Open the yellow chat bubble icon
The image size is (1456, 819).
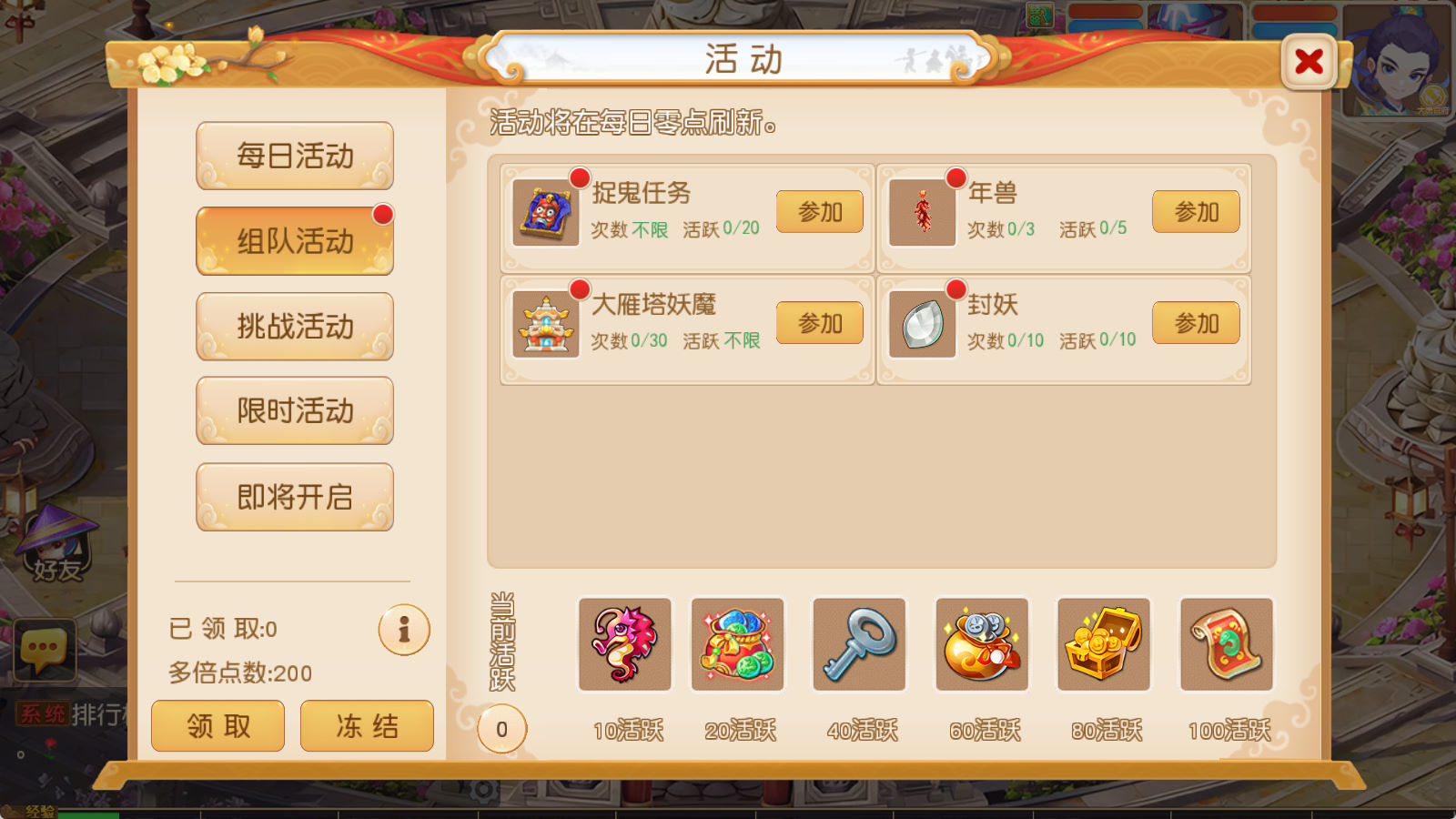coord(45,650)
